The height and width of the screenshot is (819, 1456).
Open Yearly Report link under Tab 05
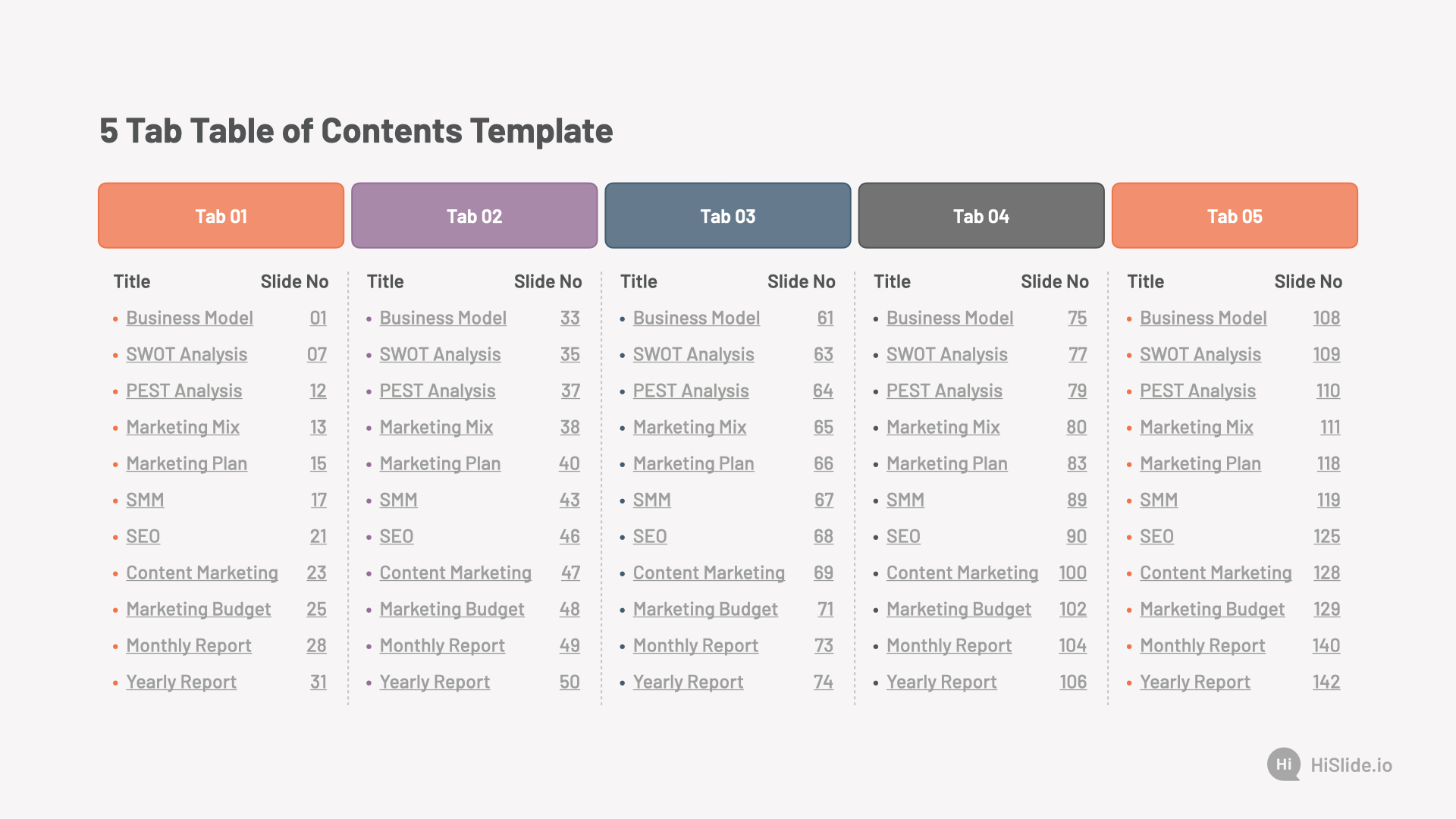pyautogui.click(x=1195, y=682)
